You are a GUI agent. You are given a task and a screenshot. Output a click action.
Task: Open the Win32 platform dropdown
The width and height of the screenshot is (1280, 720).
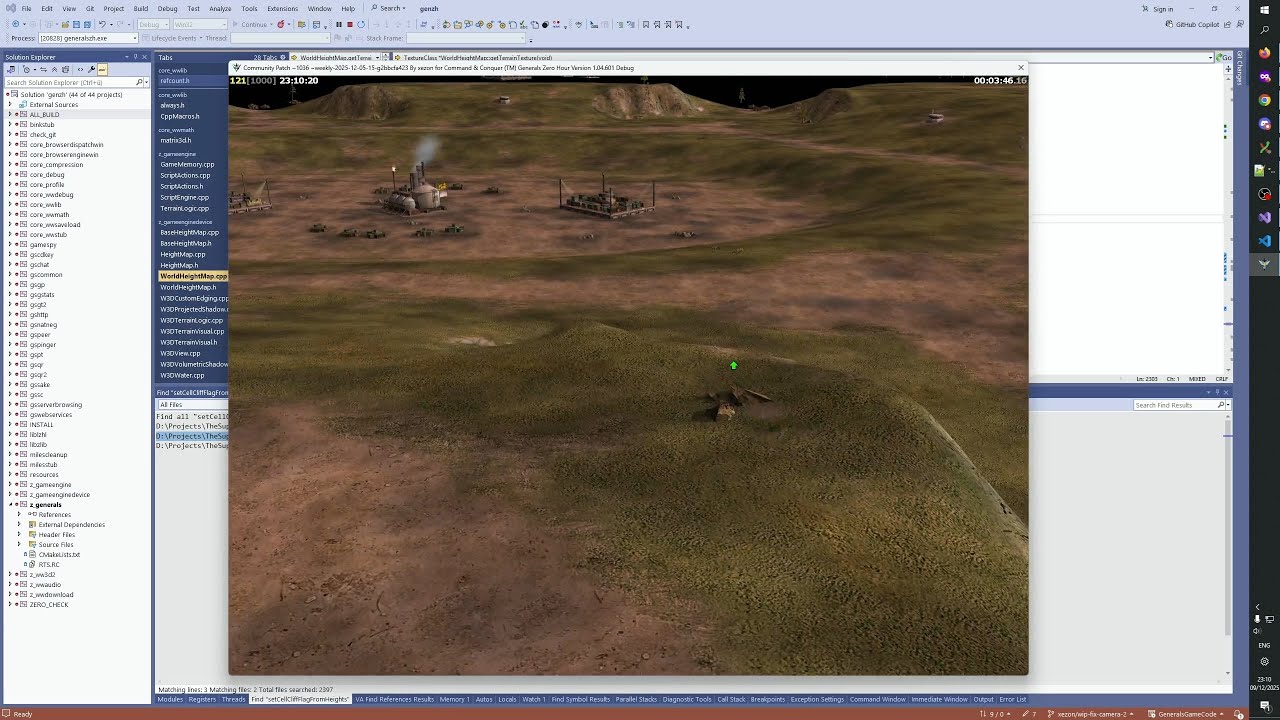point(200,24)
